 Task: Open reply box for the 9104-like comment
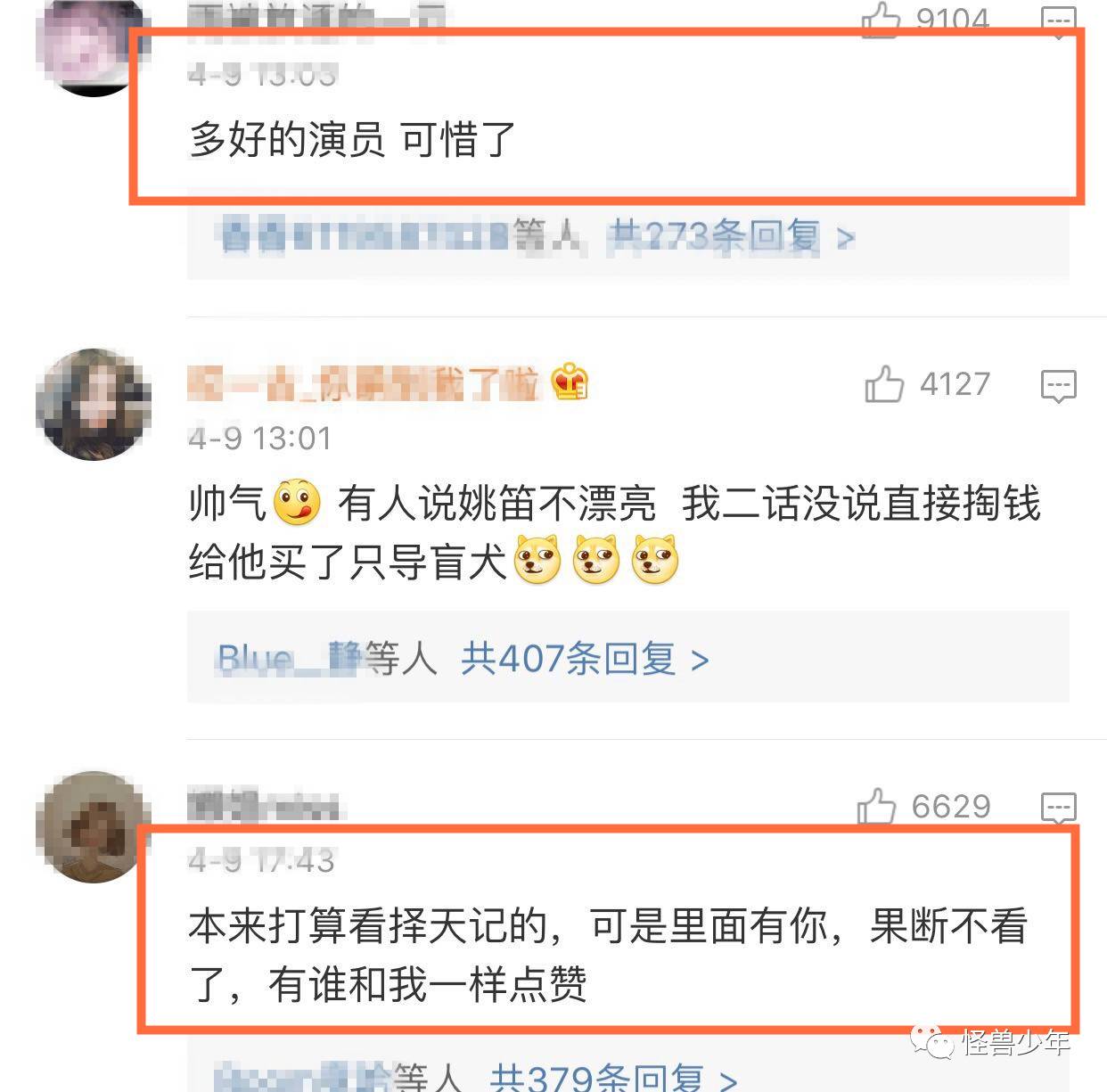coord(1058,20)
